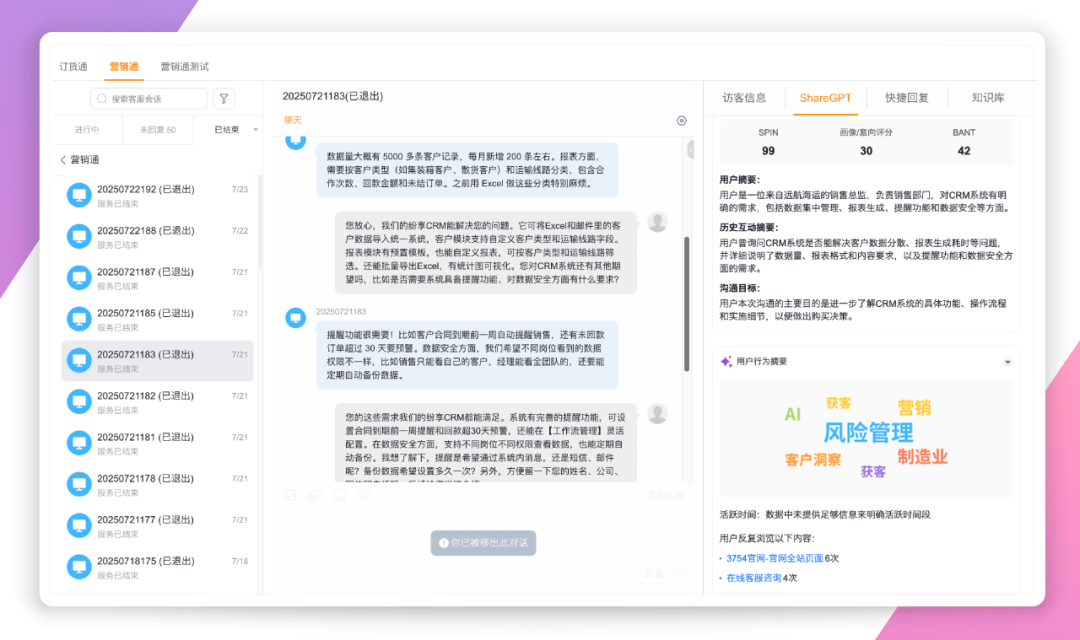Open chat settings target icon

pyautogui.click(x=682, y=121)
